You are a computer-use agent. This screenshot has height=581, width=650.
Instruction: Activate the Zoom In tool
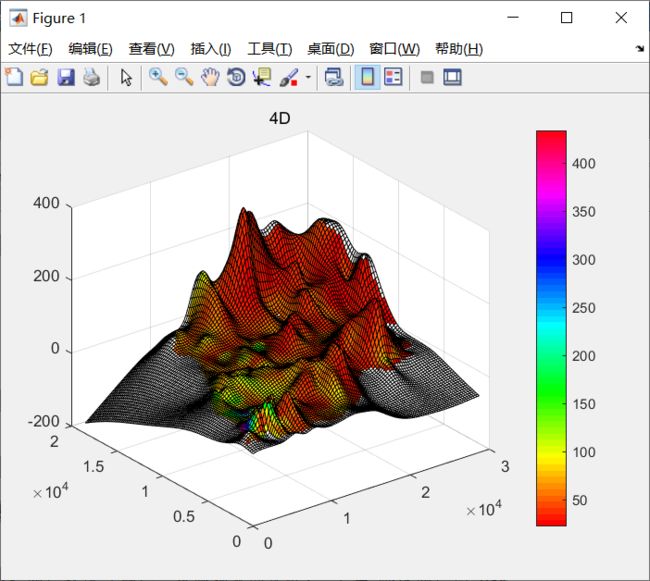click(158, 77)
